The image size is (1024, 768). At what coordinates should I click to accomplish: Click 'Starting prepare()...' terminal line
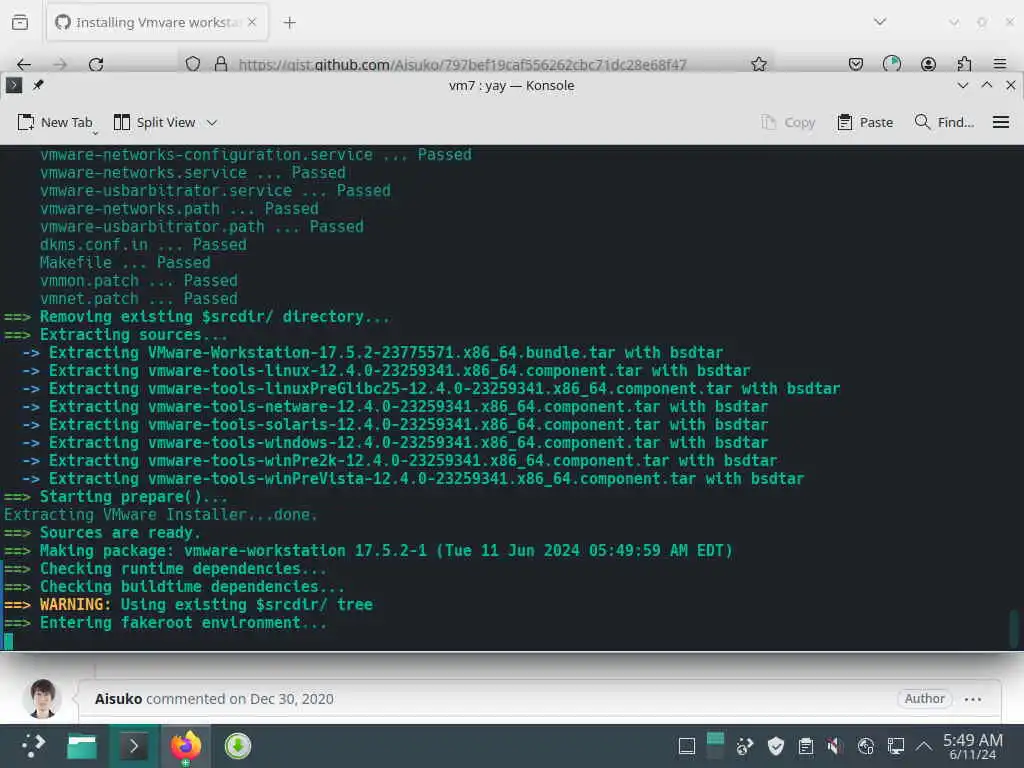point(116,497)
